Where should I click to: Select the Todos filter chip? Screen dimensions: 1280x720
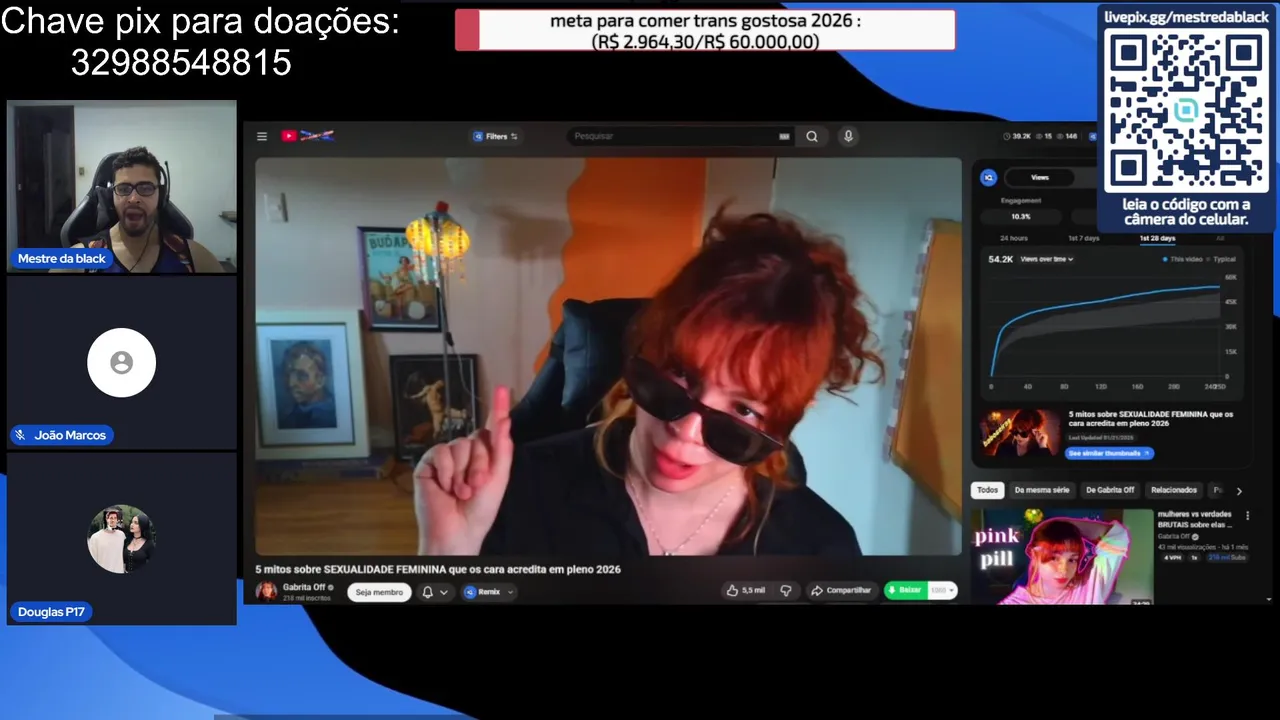[x=987, y=490]
